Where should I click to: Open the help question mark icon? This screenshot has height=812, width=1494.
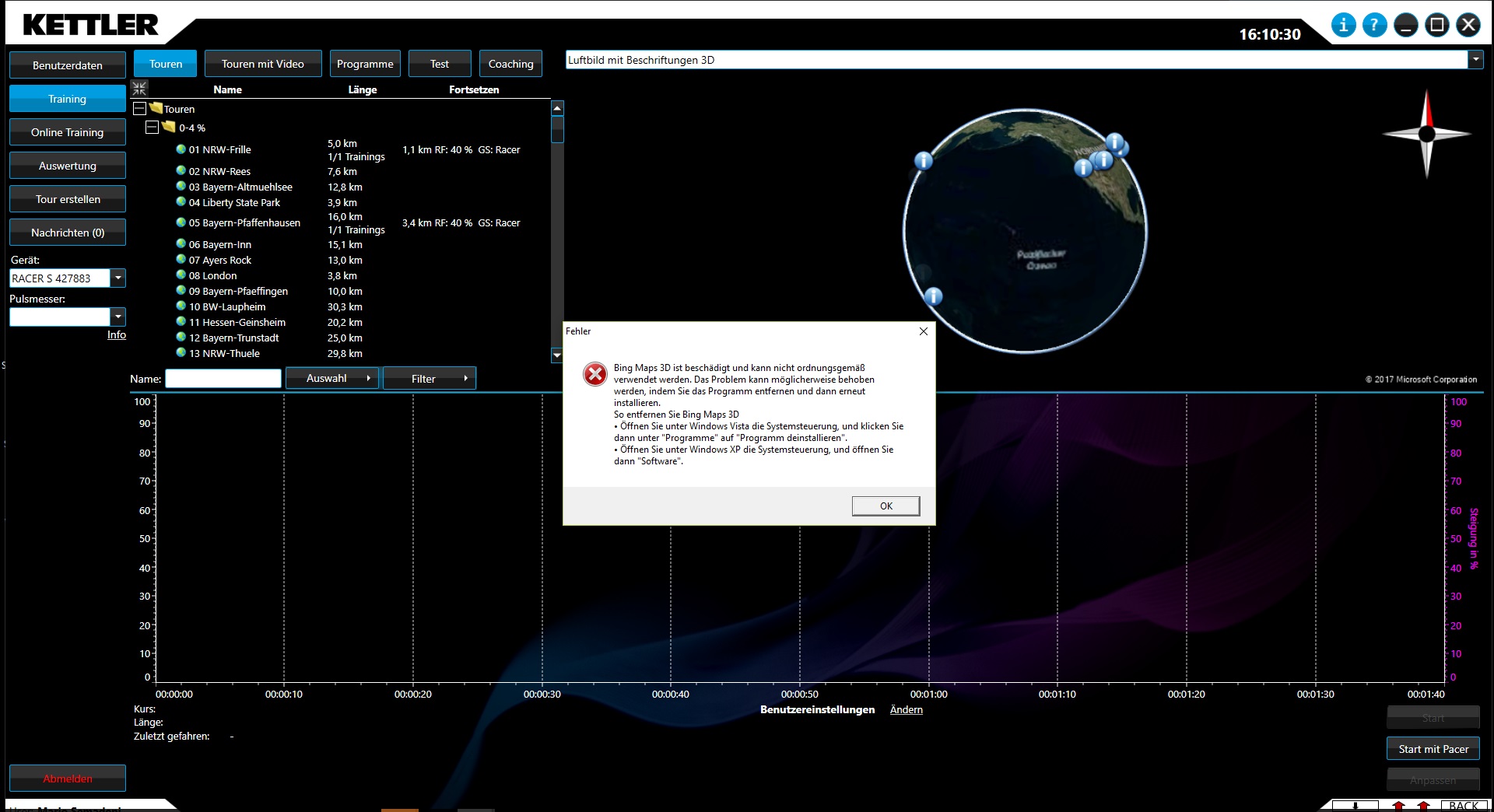pos(1374,25)
